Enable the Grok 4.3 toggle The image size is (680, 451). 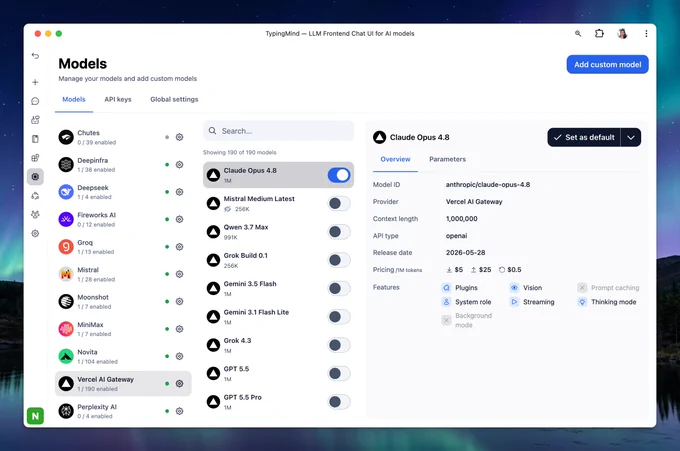coord(339,345)
